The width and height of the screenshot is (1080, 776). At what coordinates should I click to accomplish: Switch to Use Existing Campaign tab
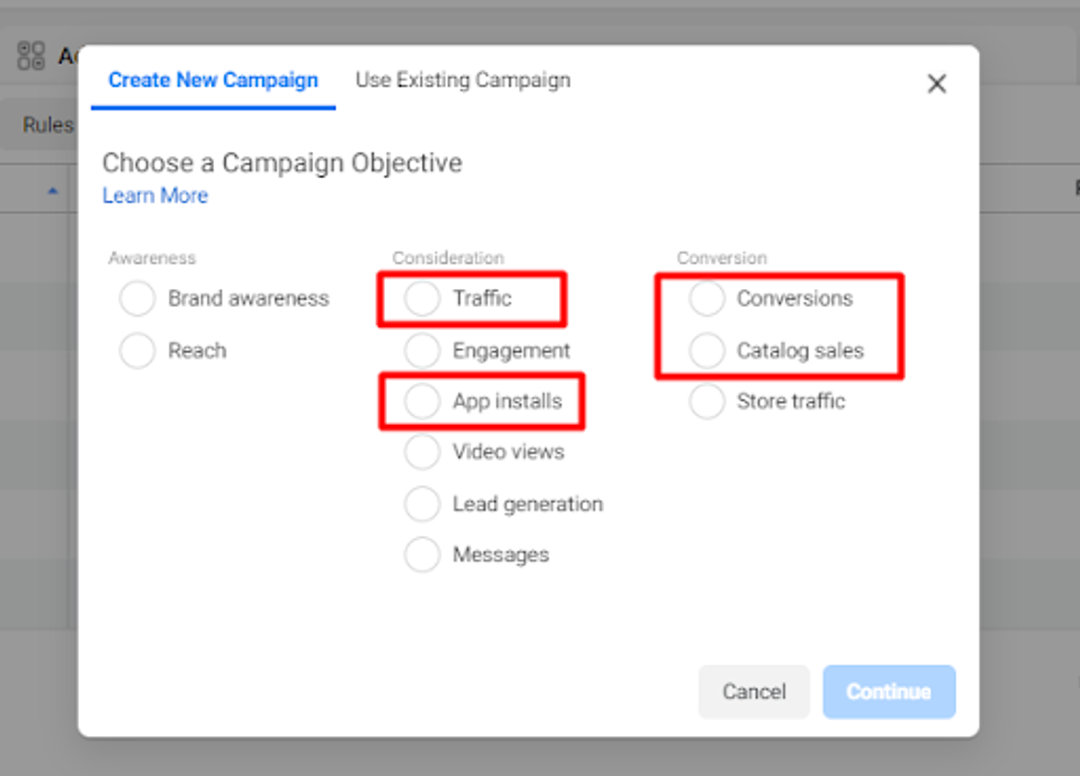pos(463,80)
